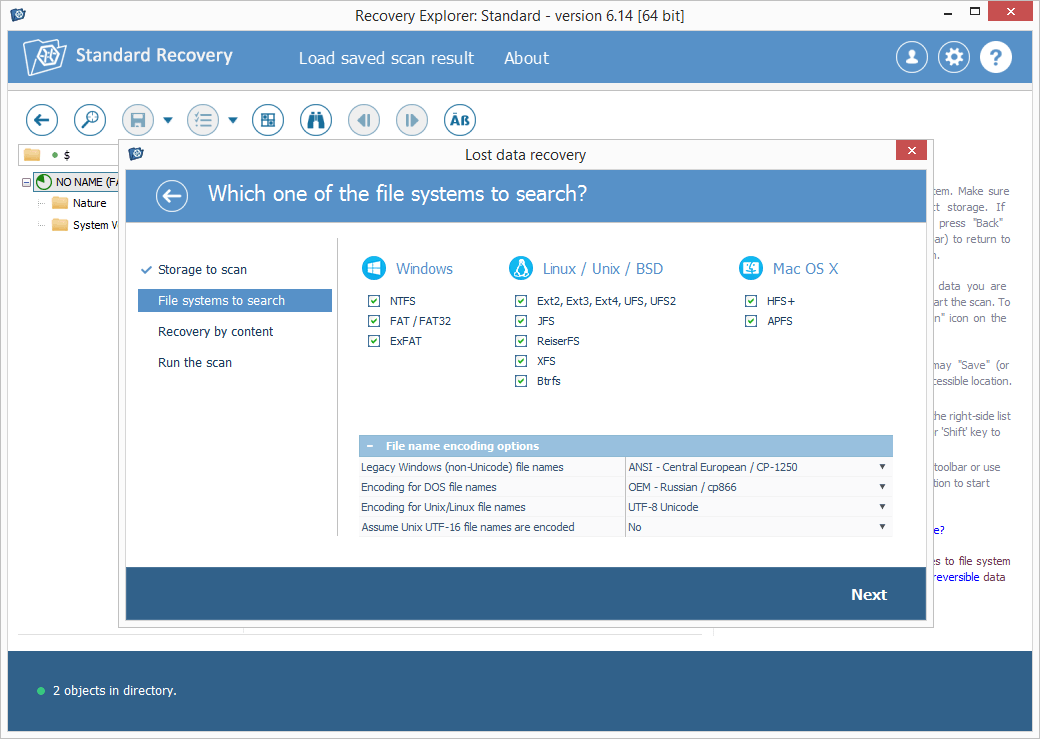Click the Mac OS X group heading
This screenshot has width=1040, height=739.
coord(805,269)
